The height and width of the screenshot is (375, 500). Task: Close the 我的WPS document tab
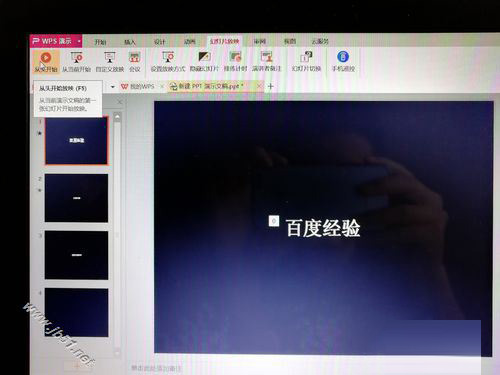tap(162, 87)
